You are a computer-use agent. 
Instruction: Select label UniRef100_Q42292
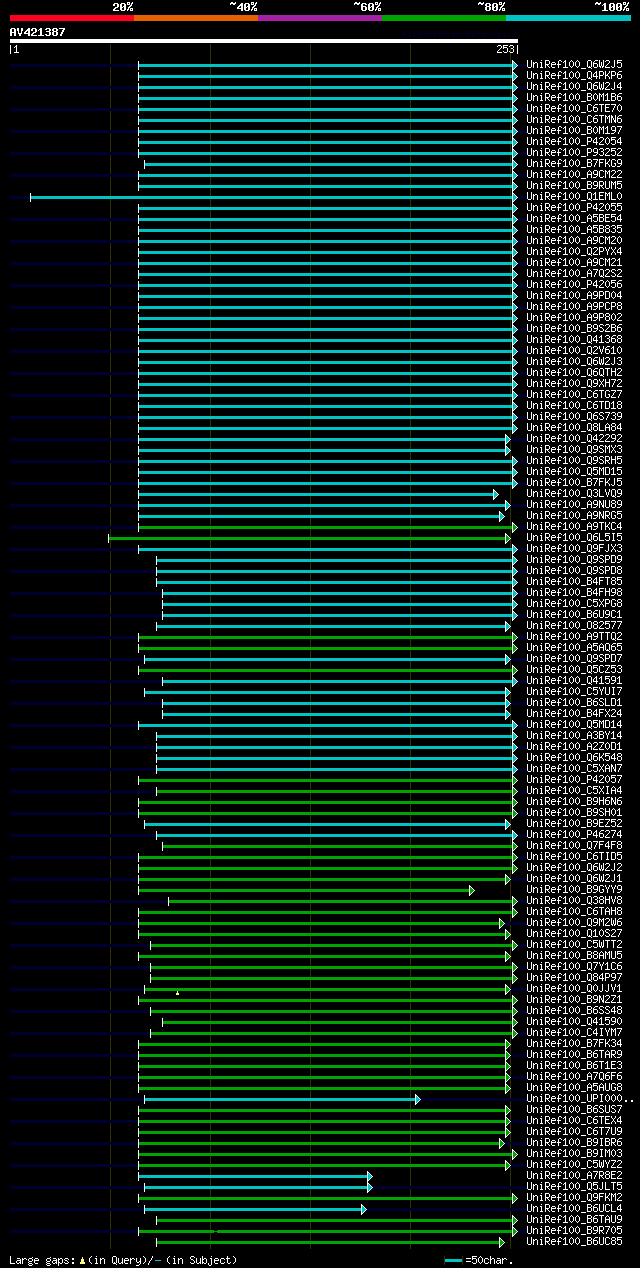pos(574,438)
